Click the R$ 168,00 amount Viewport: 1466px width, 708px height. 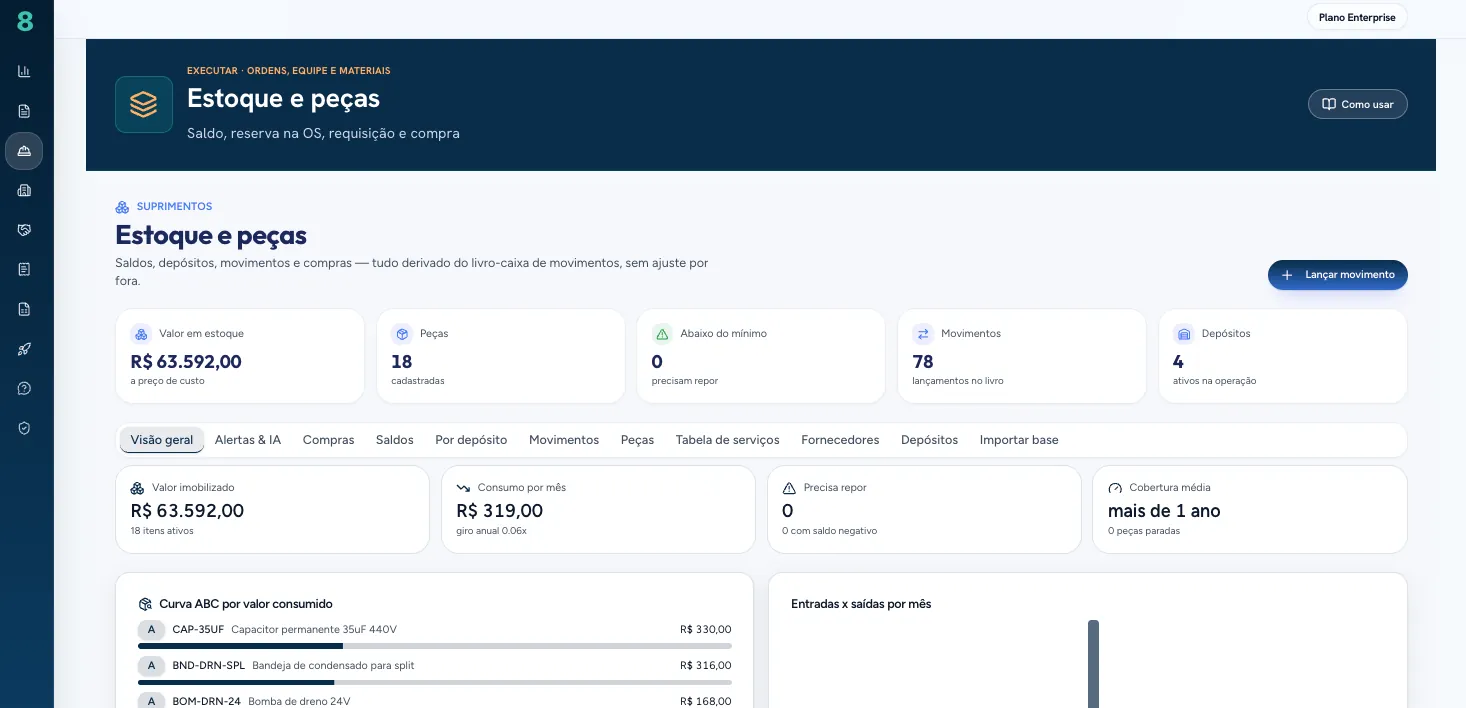706,701
